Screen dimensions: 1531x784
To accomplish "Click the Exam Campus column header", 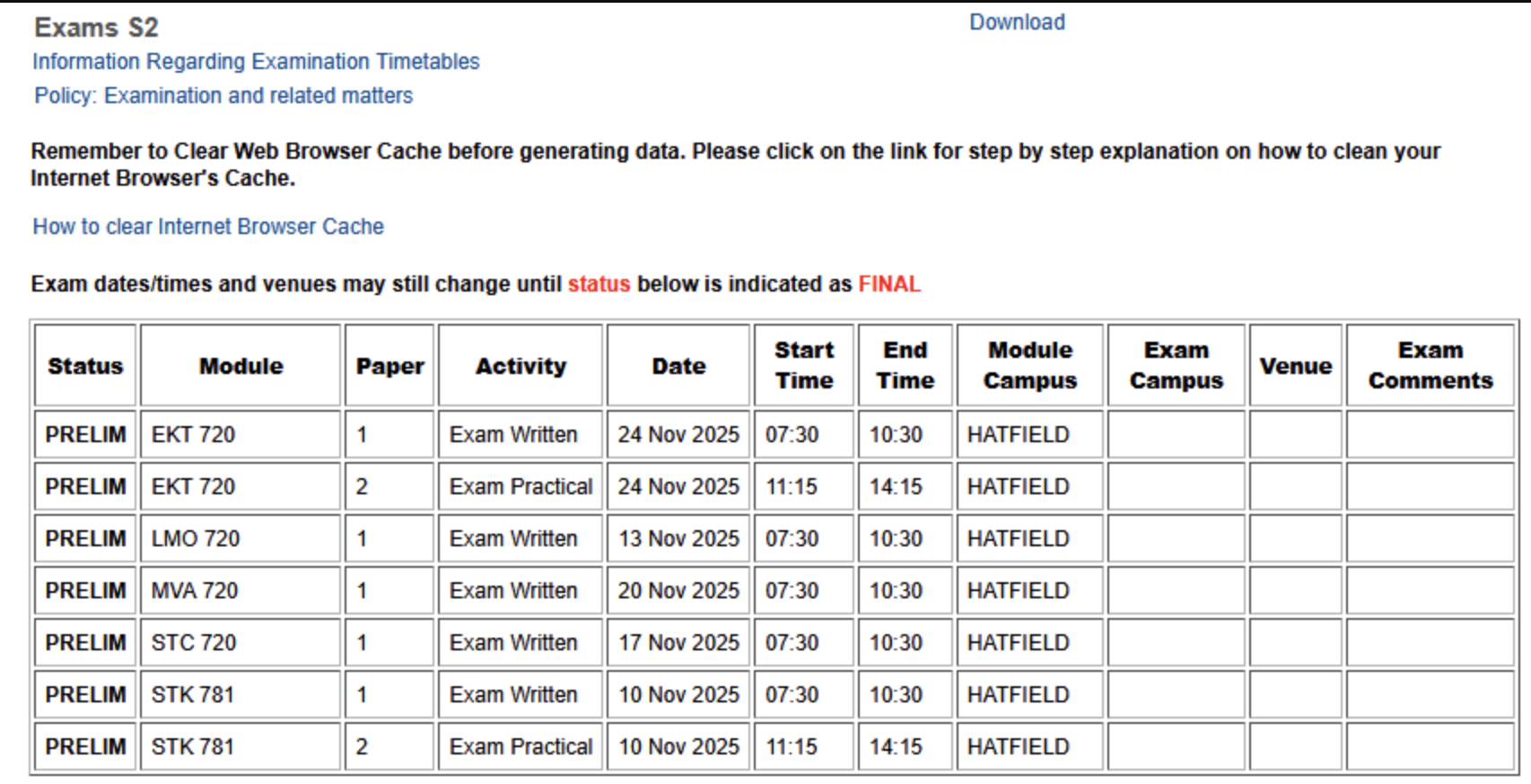I will tap(1176, 365).
